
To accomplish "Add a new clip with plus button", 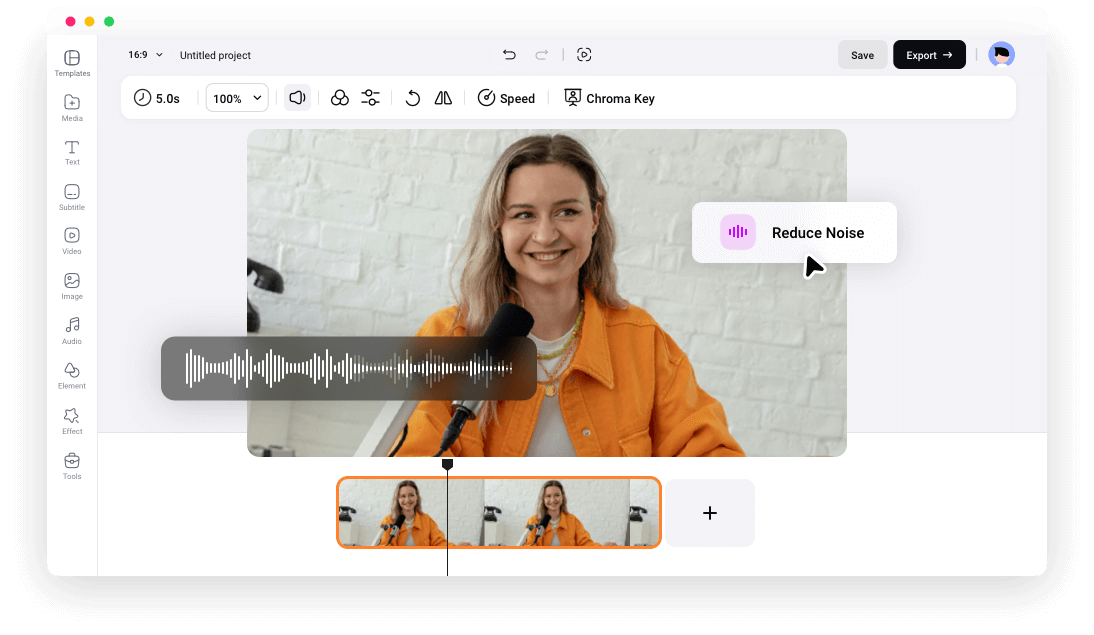I will tap(710, 513).
